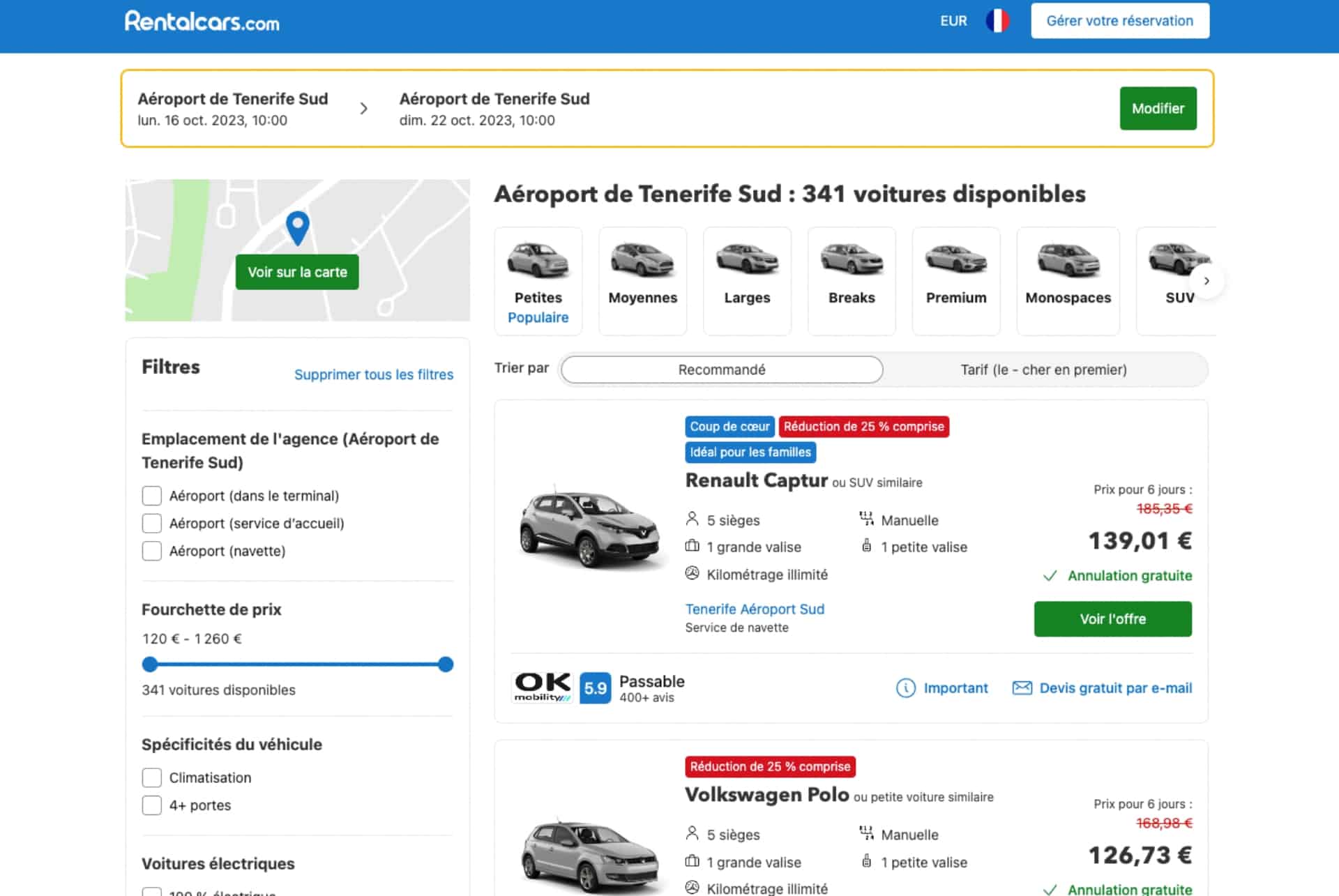Viewport: 1339px width, 896px height.
Task: Click the Important info circle icon
Action: (x=905, y=688)
